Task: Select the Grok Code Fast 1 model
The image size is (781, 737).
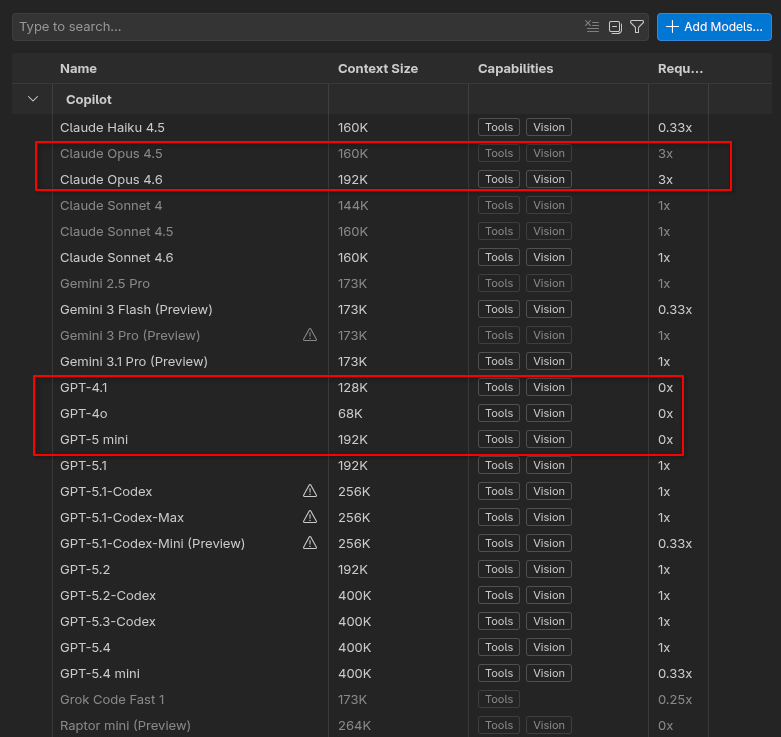Action: point(112,699)
